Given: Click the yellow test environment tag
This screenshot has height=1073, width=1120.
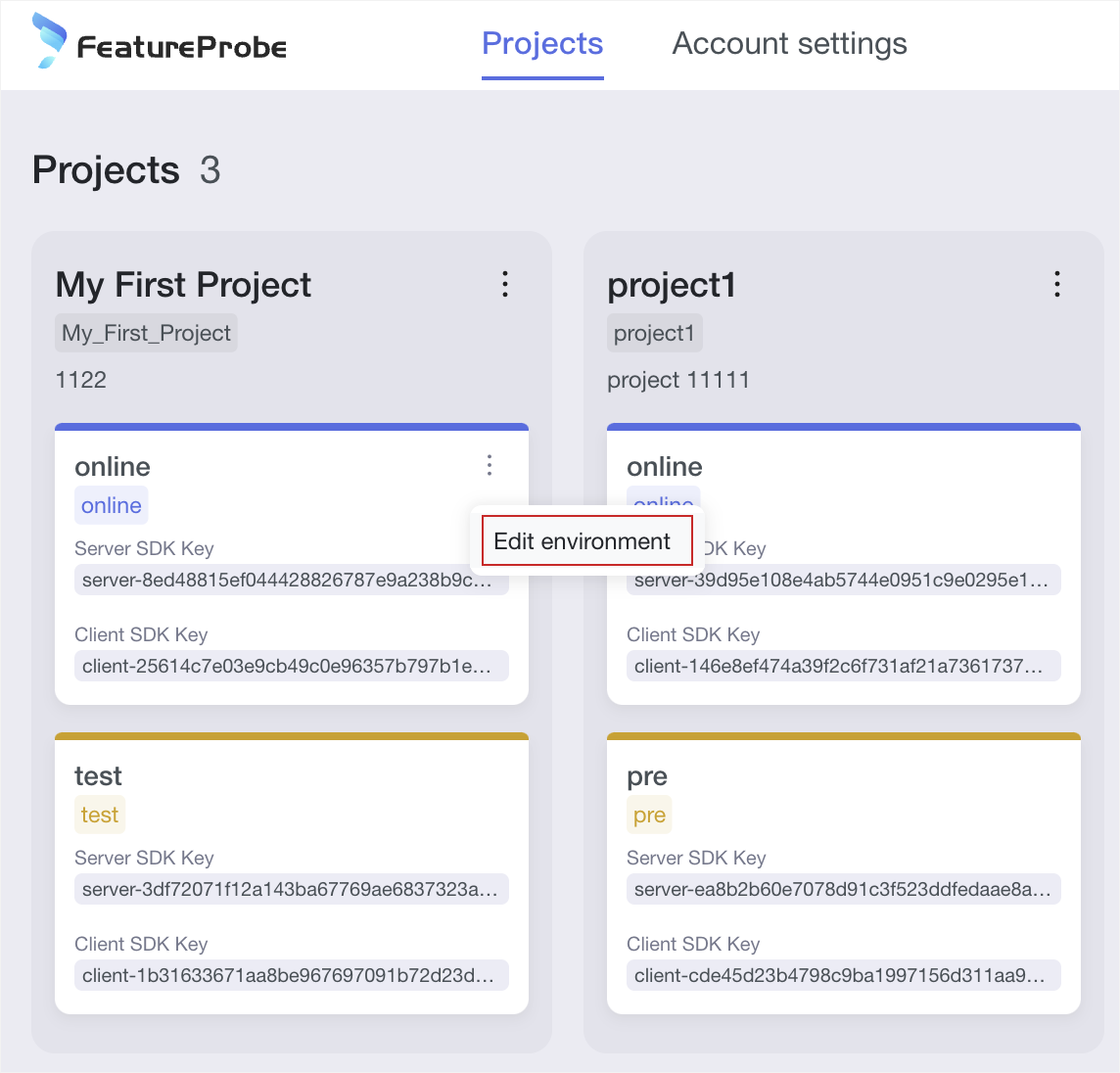Looking at the screenshot, I should click(x=100, y=815).
